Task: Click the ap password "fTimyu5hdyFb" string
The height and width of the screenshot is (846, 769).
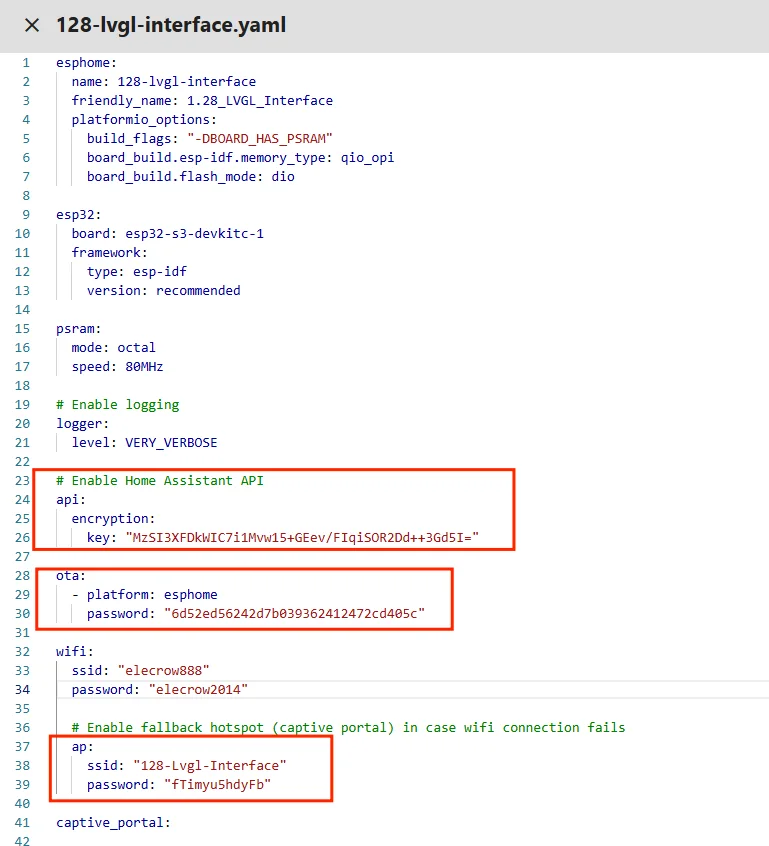Action: coord(217,784)
